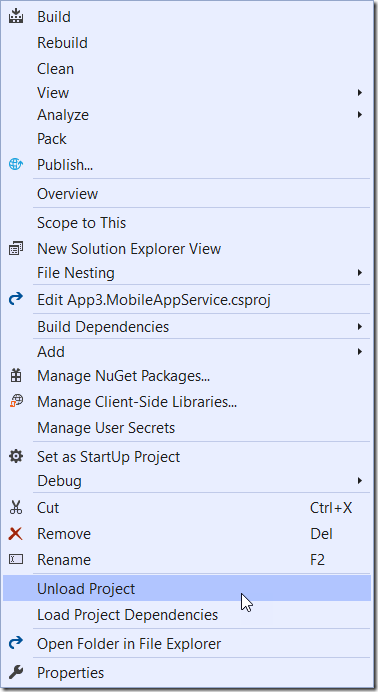Click the Rename icon

[x=16, y=560]
